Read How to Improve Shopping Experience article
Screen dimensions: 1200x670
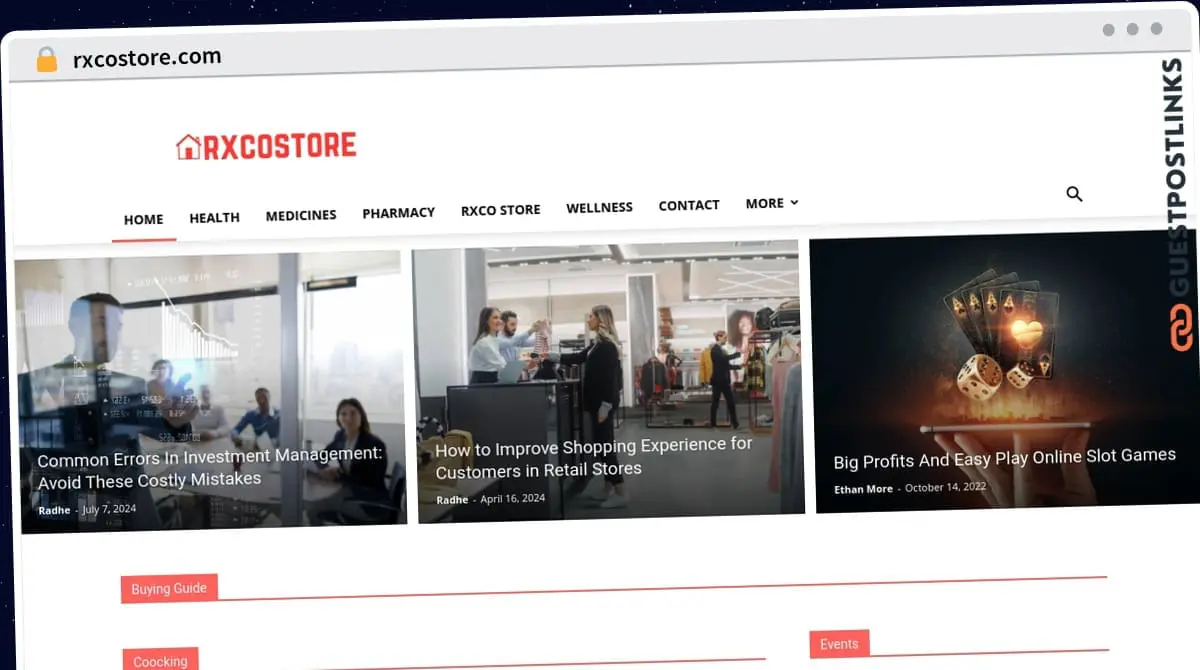point(593,458)
